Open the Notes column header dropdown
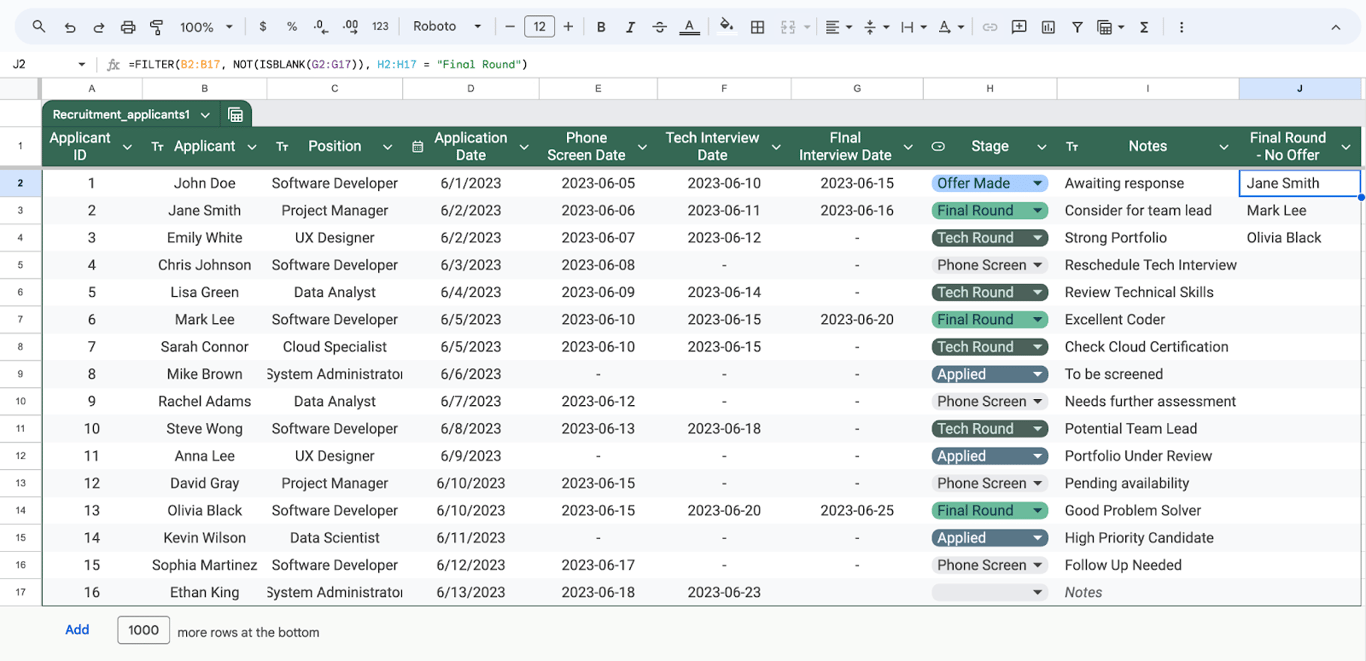Viewport: 1366px width, 661px height. 1223,147
